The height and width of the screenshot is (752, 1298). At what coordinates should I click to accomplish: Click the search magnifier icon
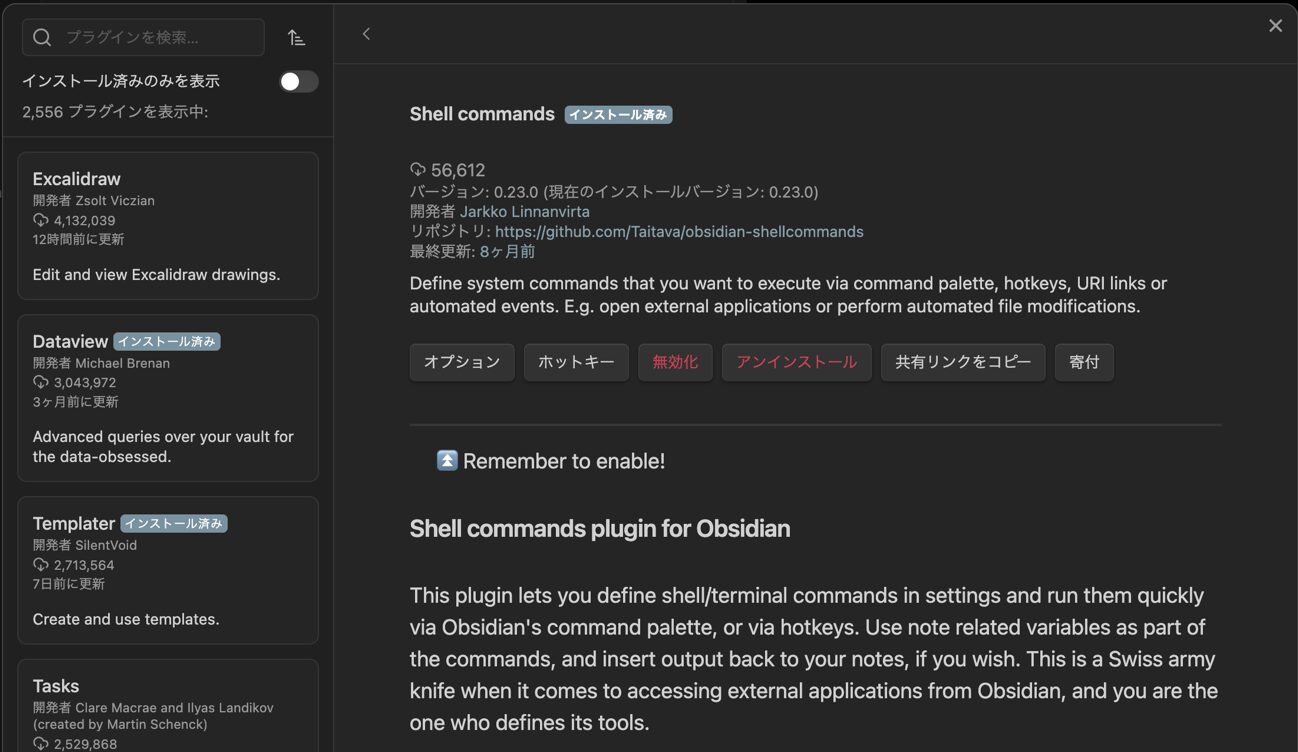coord(42,38)
